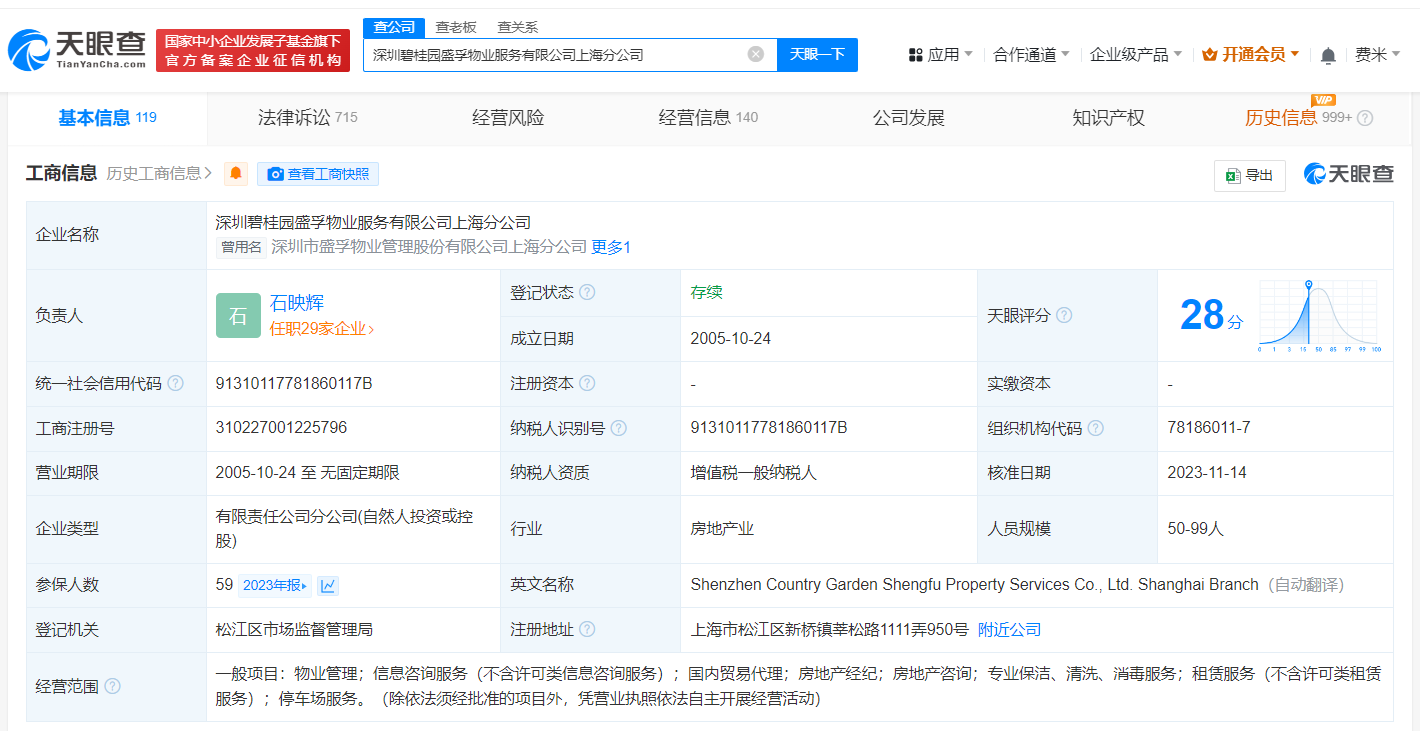Switch to 查公司 search tab
Viewport: 1420px width, 731px height.
[393, 27]
